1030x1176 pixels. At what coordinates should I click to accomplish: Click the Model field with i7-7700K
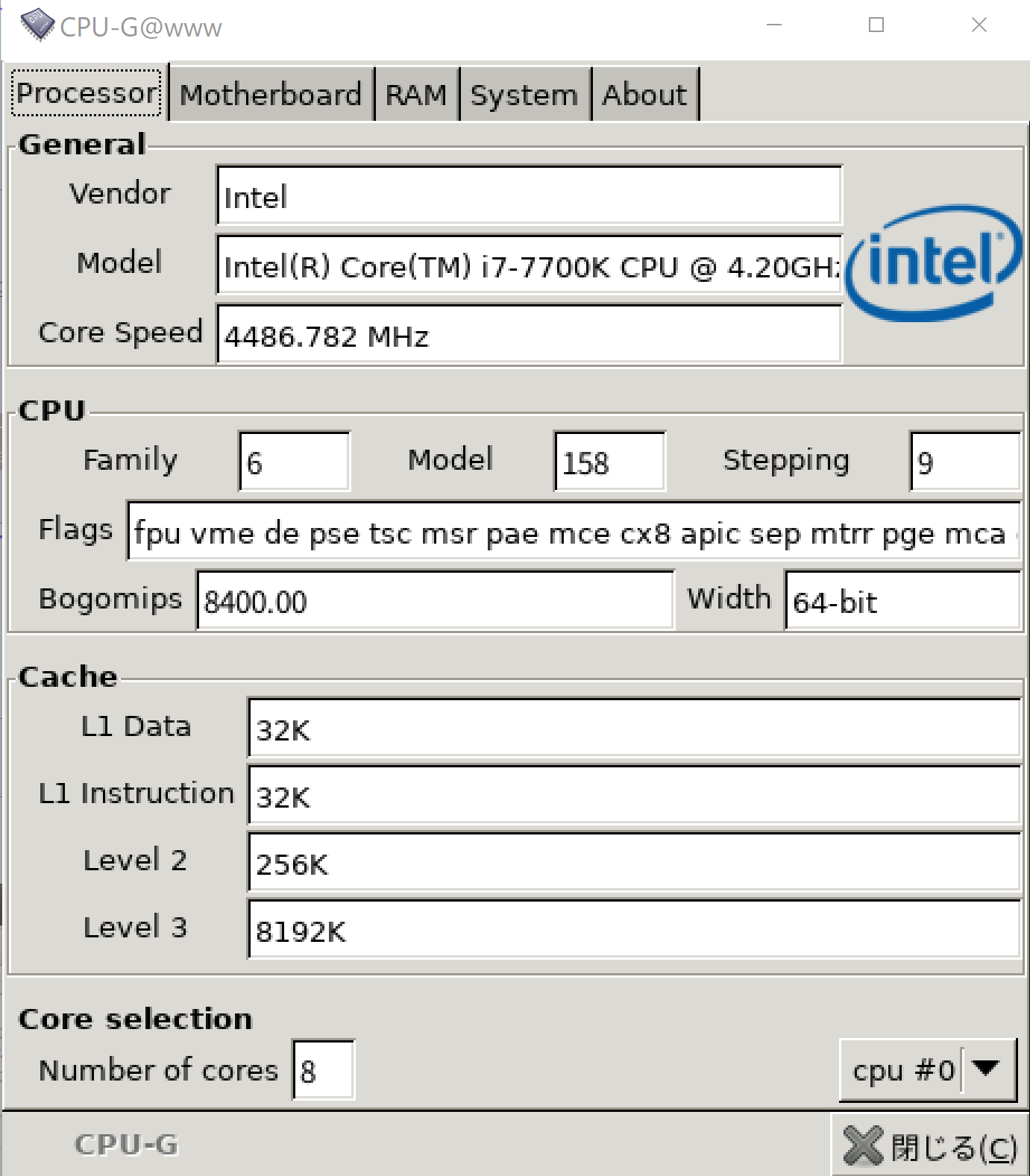click(x=529, y=265)
